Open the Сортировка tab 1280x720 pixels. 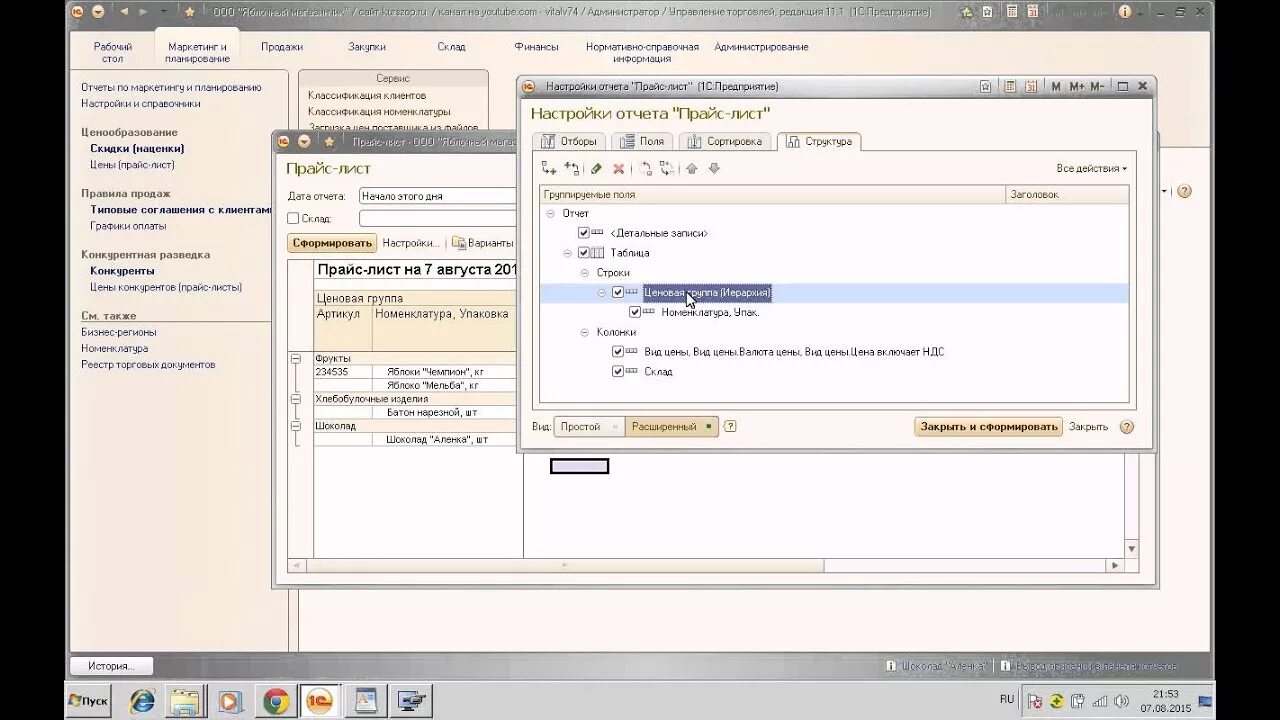pyautogui.click(x=724, y=141)
